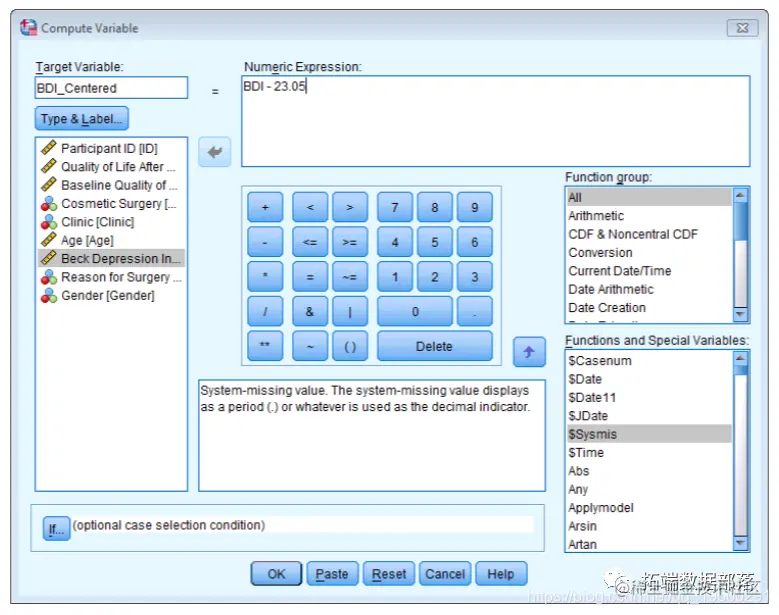Select Arsin function in list
This screenshot has width=779, height=615.
click(649, 526)
